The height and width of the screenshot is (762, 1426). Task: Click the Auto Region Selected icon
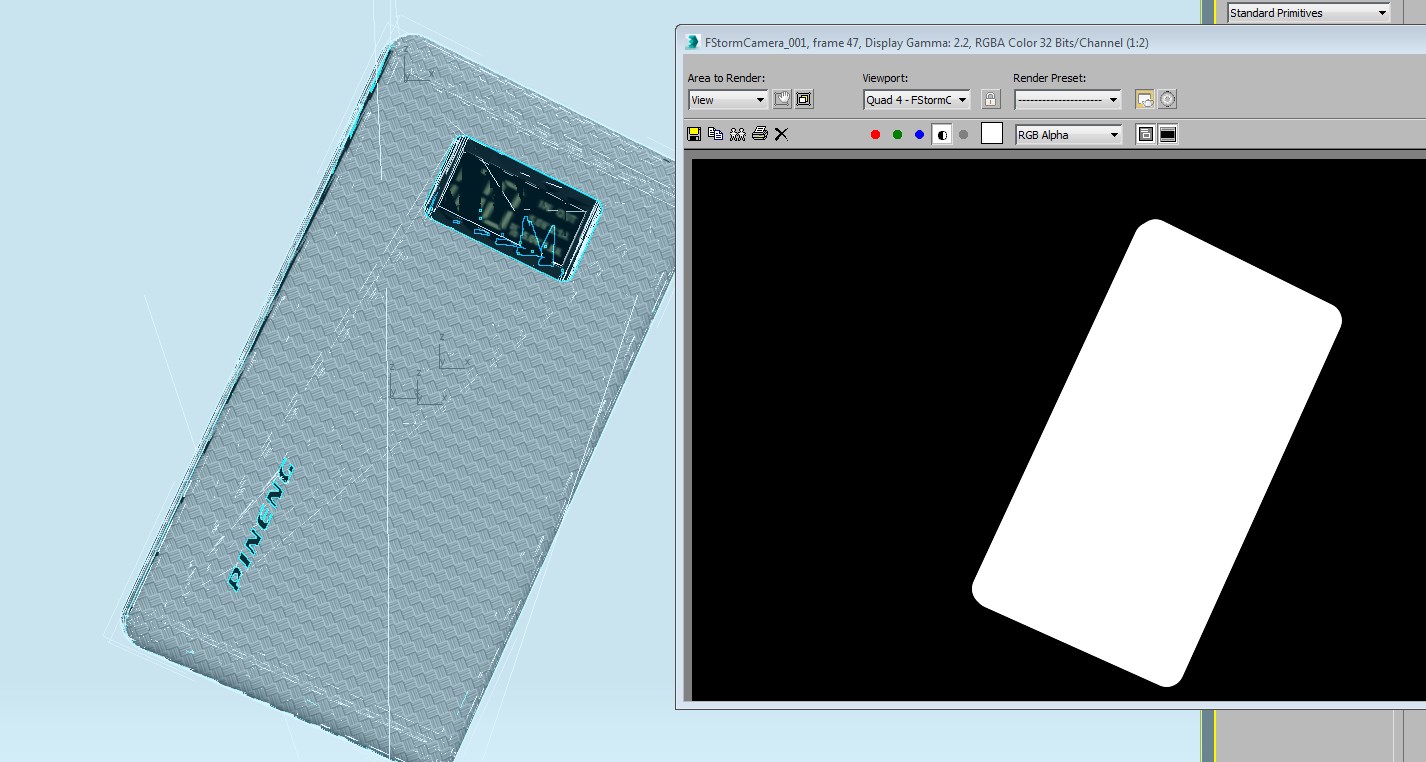pyautogui.click(x=804, y=99)
